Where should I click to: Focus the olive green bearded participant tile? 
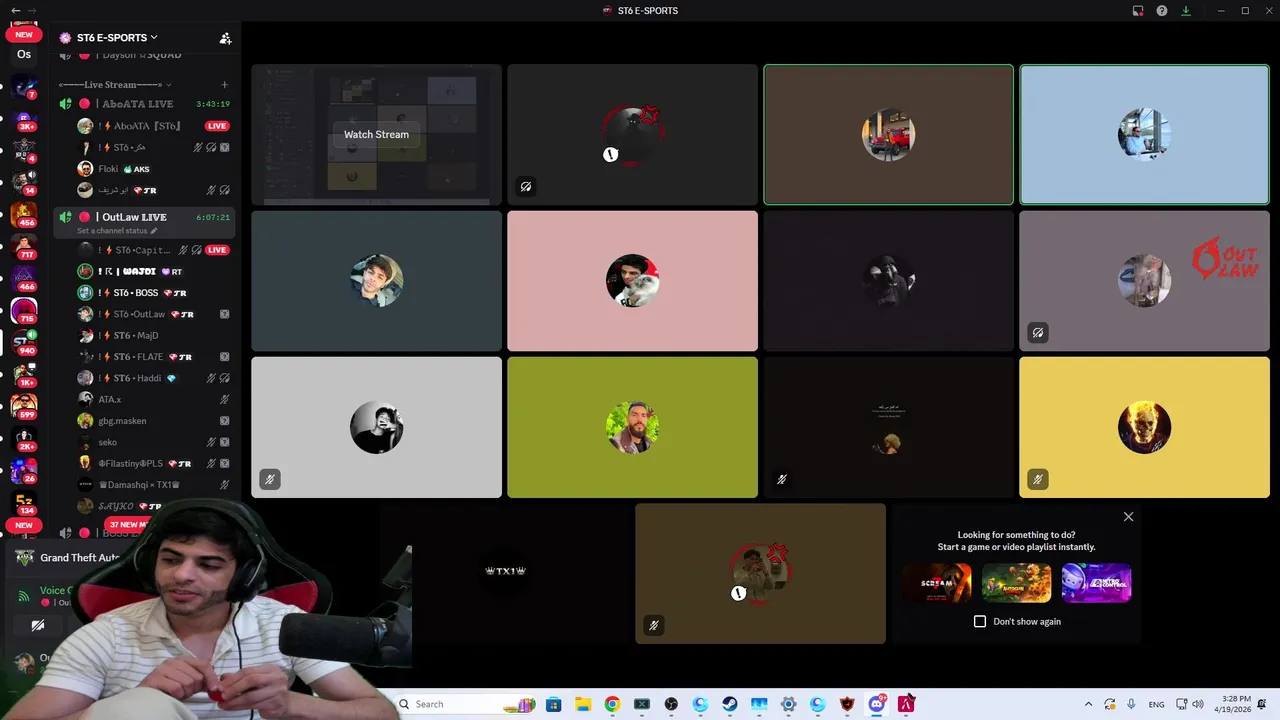click(632, 427)
